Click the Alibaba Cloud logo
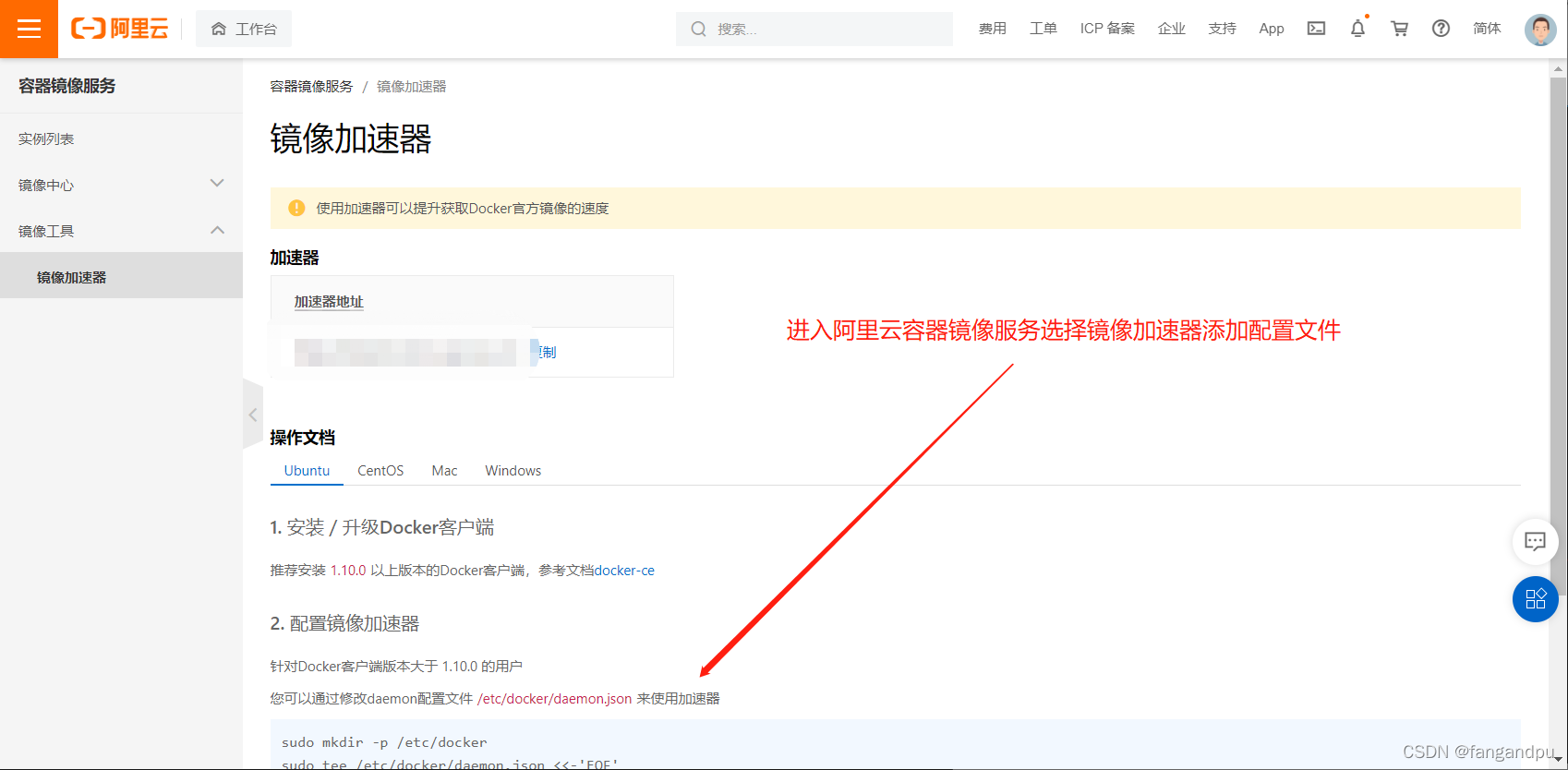 [120, 29]
